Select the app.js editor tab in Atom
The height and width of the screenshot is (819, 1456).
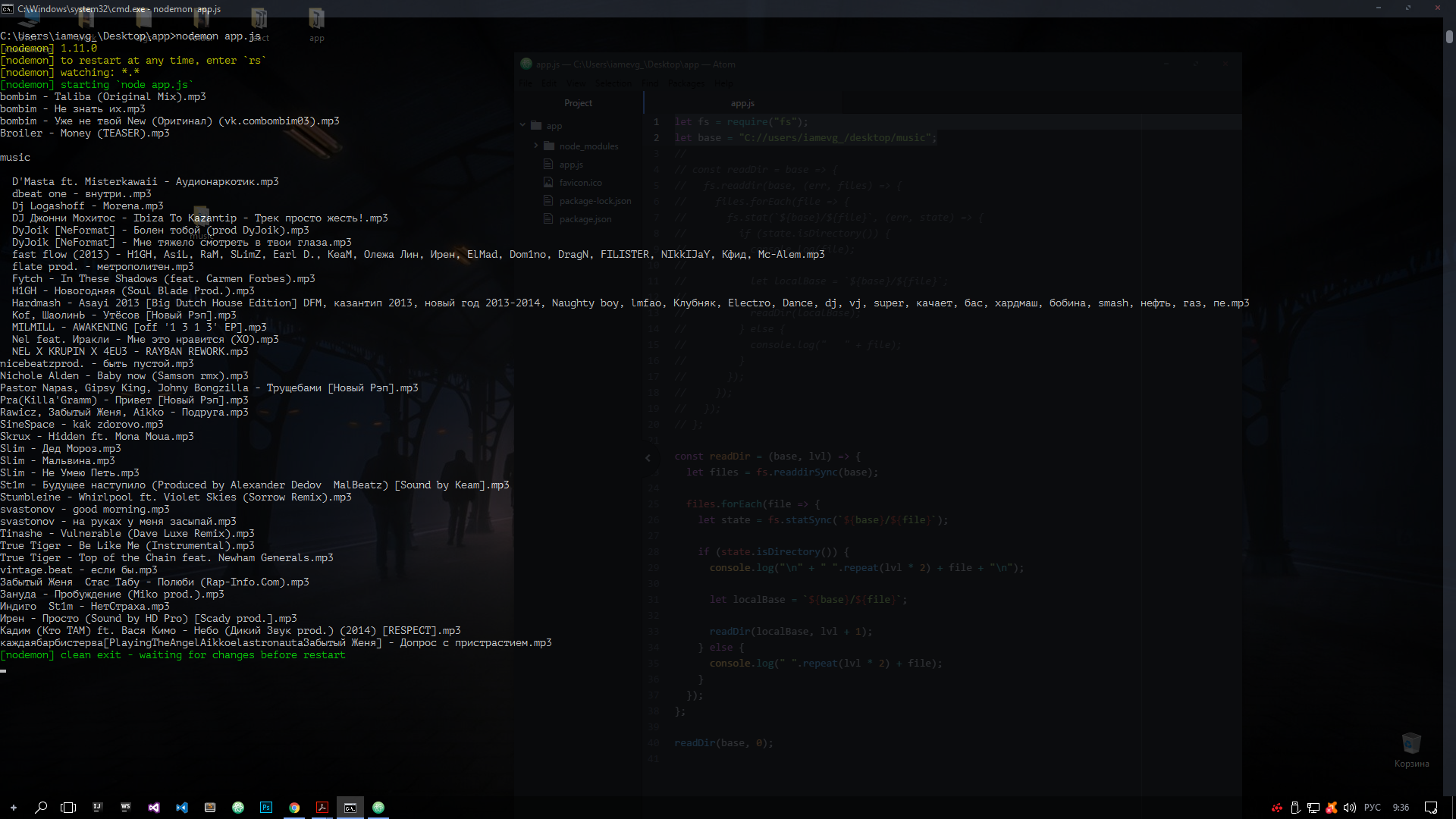tap(743, 103)
